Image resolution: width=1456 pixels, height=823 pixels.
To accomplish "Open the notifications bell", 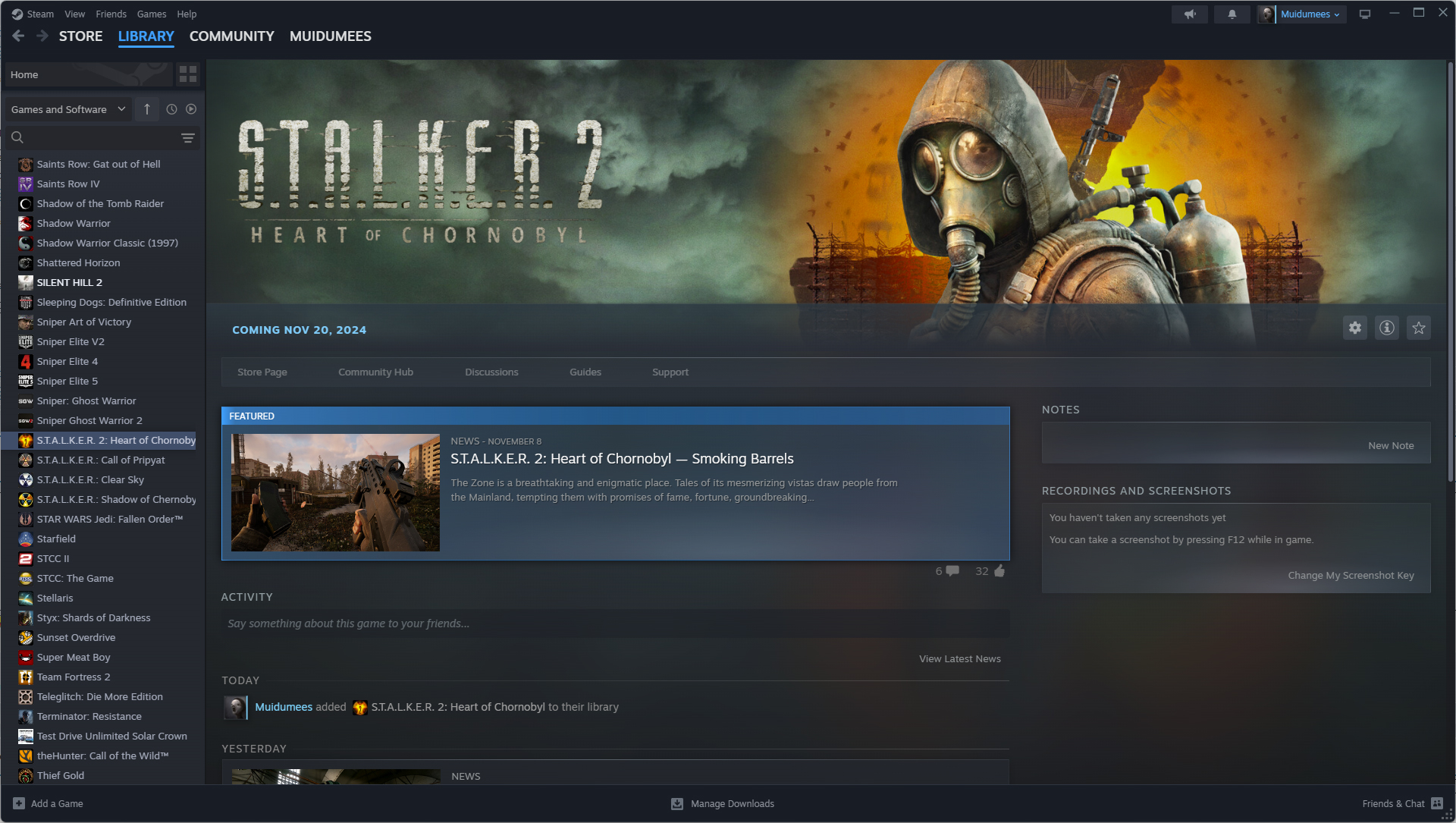I will [1232, 14].
